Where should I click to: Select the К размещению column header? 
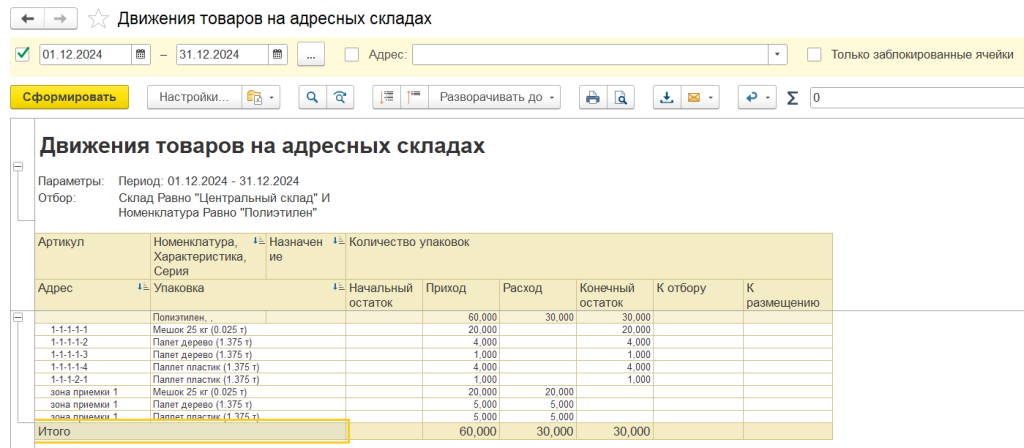point(788,295)
